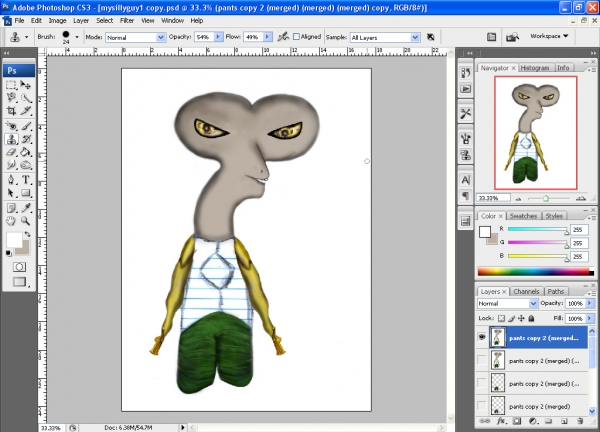This screenshot has height=432, width=600.
Task: Switch to the Histogram tab
Action: [x=535, y=68]
